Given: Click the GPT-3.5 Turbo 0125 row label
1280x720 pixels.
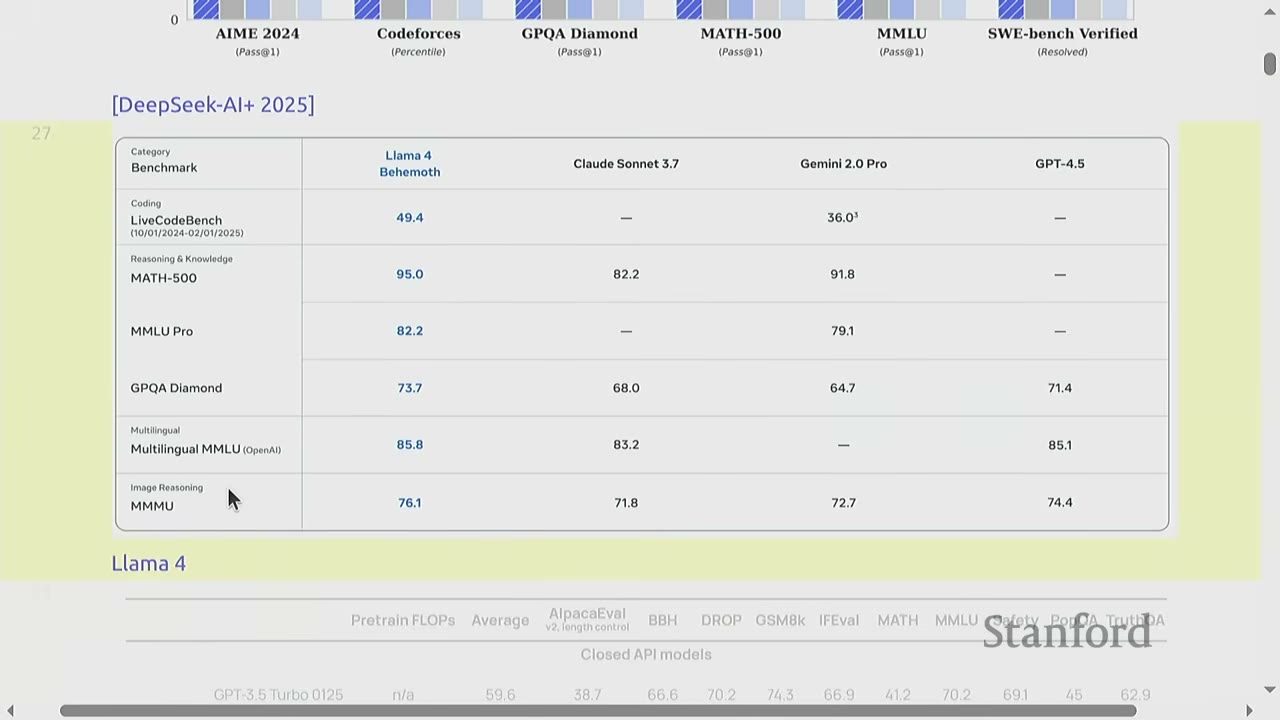Looking at the screenshot, I should (278, 694).
